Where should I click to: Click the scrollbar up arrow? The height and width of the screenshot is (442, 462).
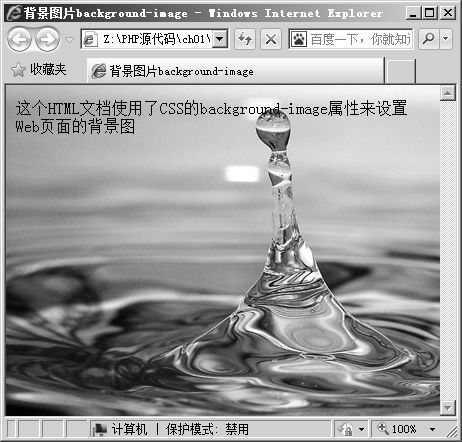click(x=448, y=93)
